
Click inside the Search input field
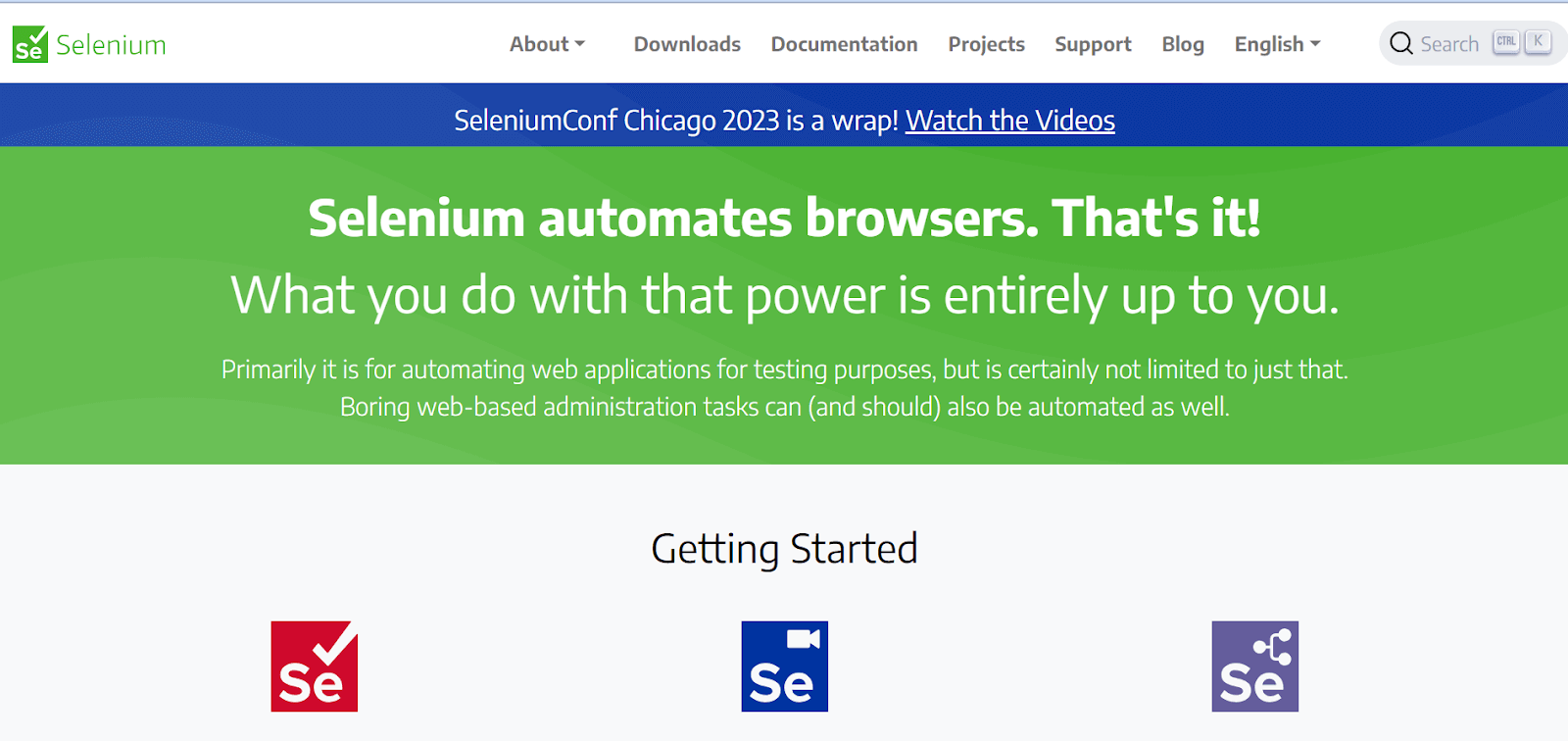click(x=1450, y=43)
